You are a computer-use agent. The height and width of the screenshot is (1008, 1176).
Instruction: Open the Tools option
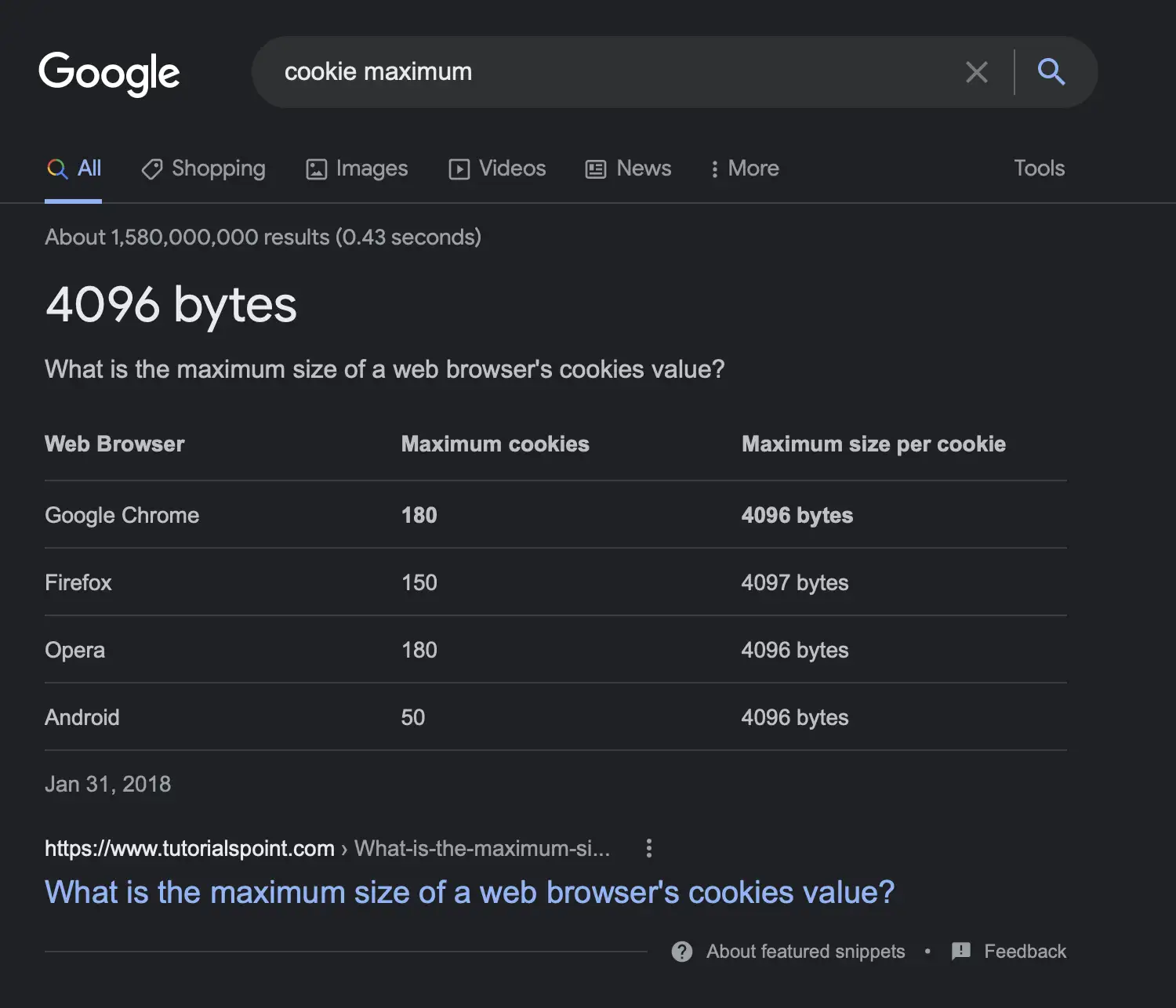coord(1039,169)
